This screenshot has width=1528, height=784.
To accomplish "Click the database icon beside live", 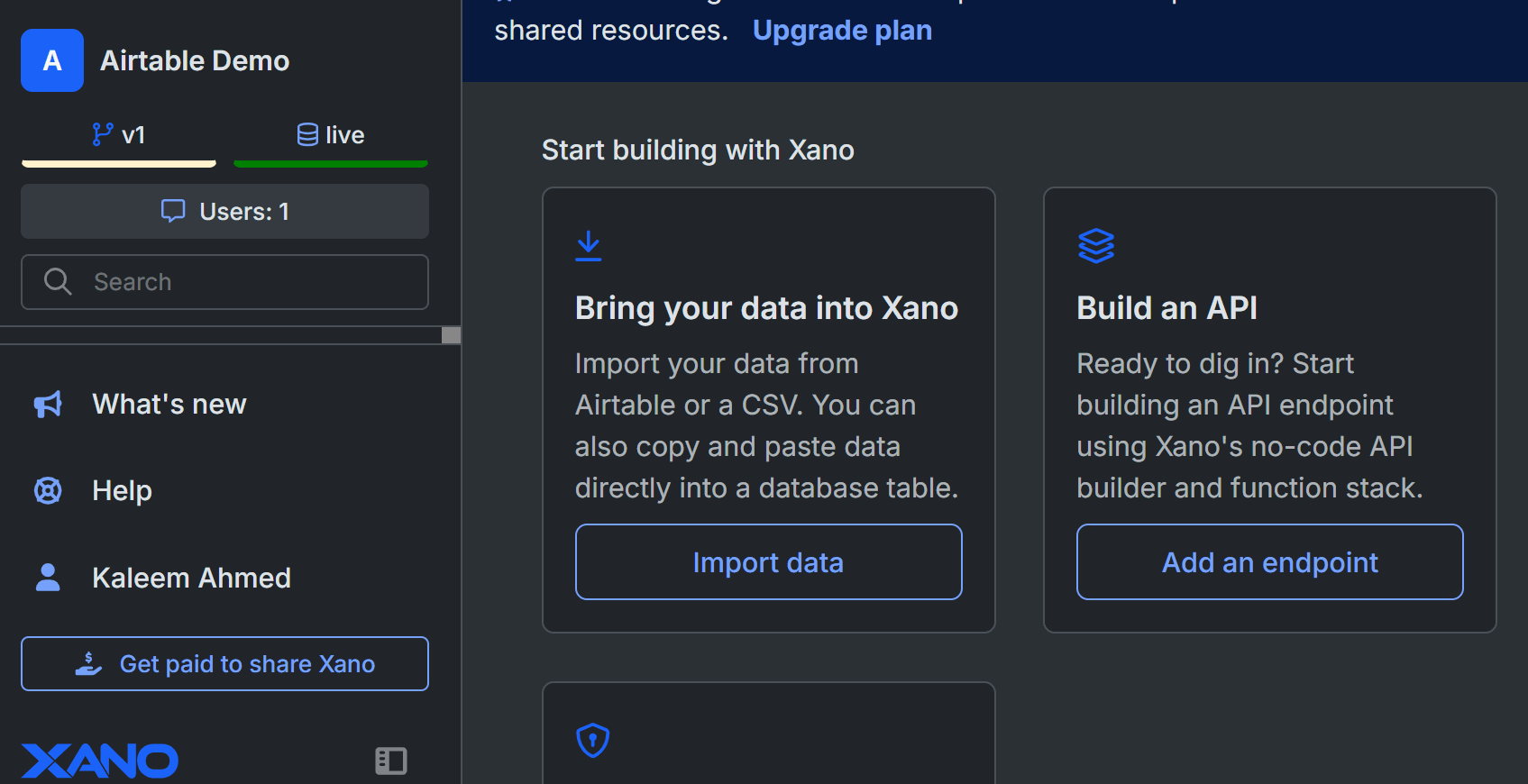I will coord(307,135).
